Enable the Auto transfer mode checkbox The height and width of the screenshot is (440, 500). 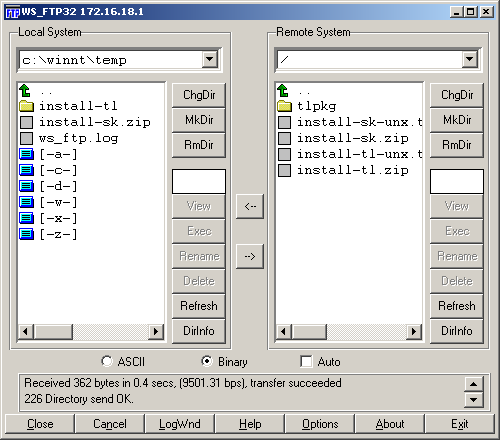306,361
